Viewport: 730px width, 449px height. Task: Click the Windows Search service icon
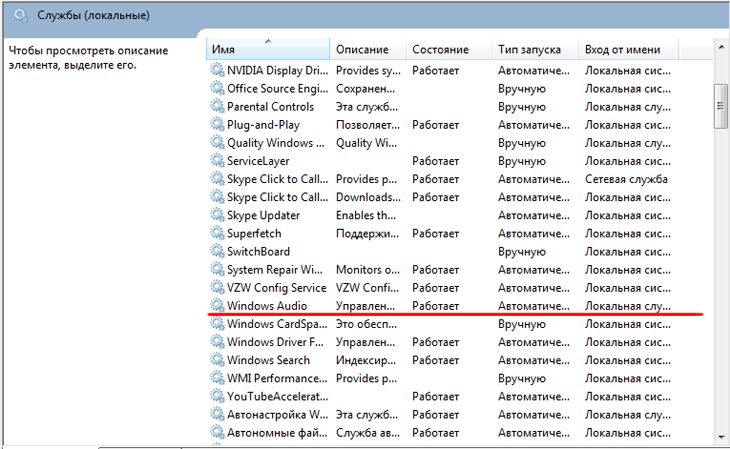(x=217, y=360)
